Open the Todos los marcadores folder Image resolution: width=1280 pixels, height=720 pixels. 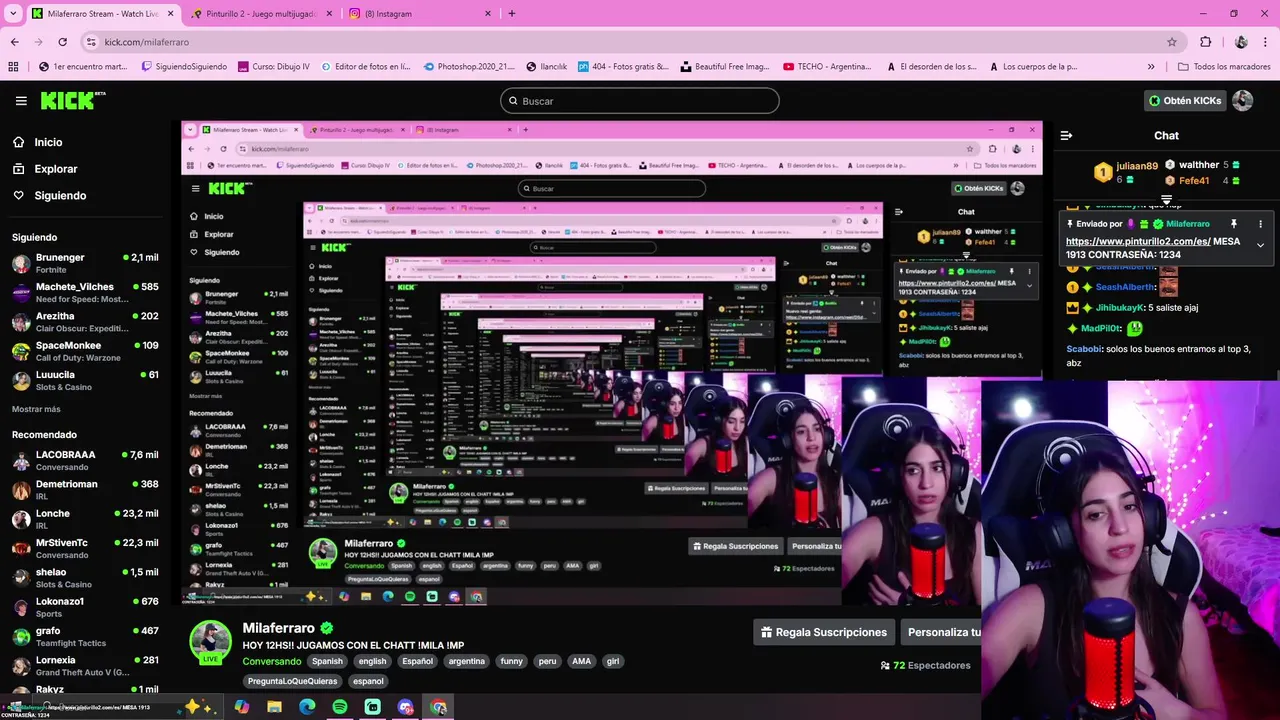point(1225,67)
